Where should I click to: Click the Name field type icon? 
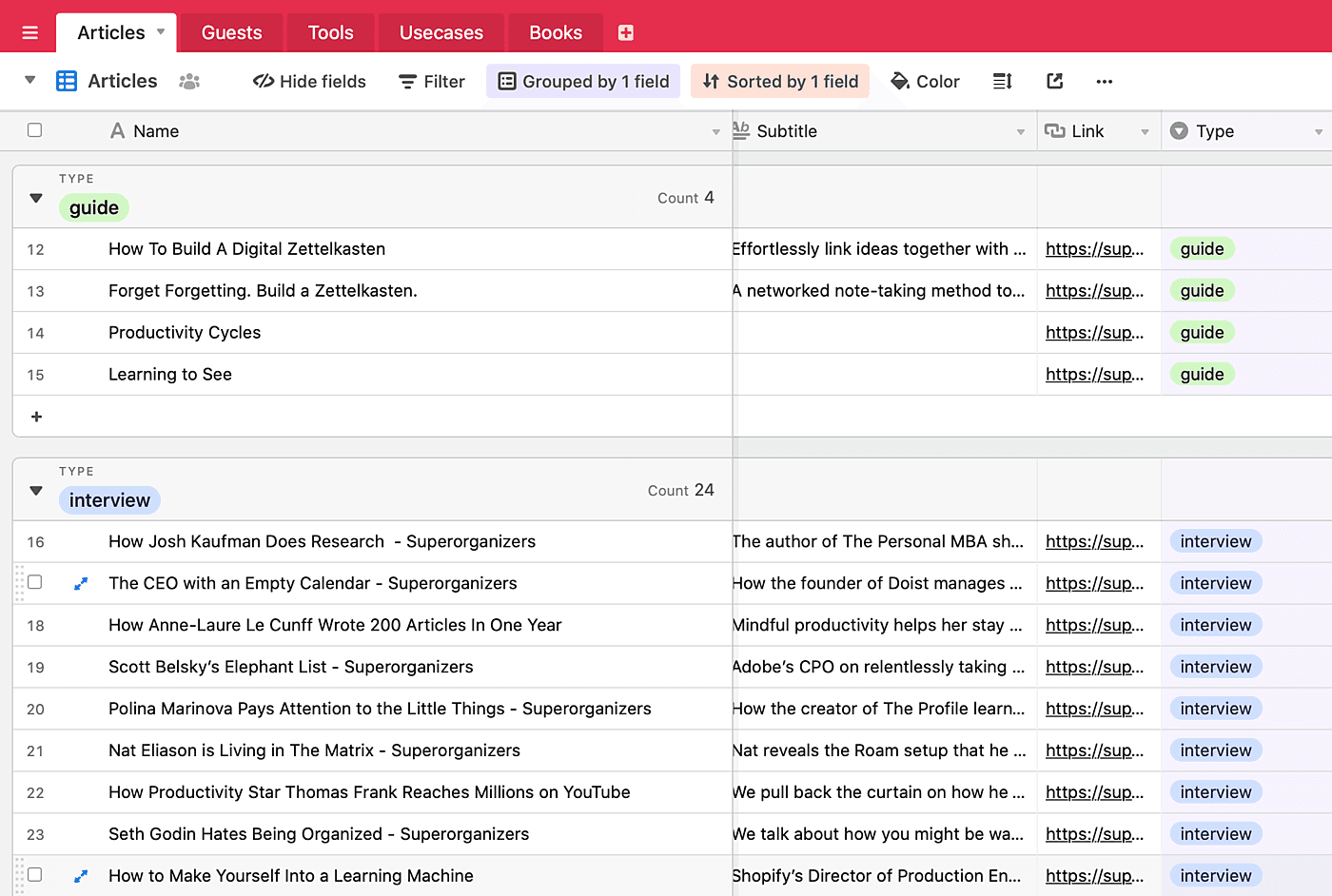click(117, 130)
